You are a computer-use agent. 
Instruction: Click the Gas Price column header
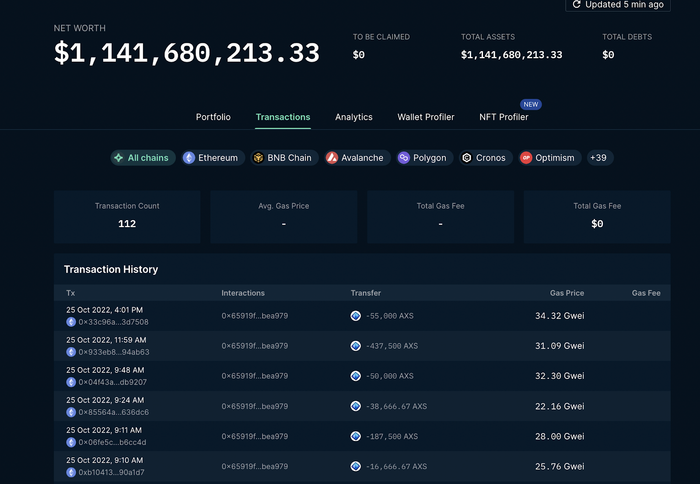[567, 293]
